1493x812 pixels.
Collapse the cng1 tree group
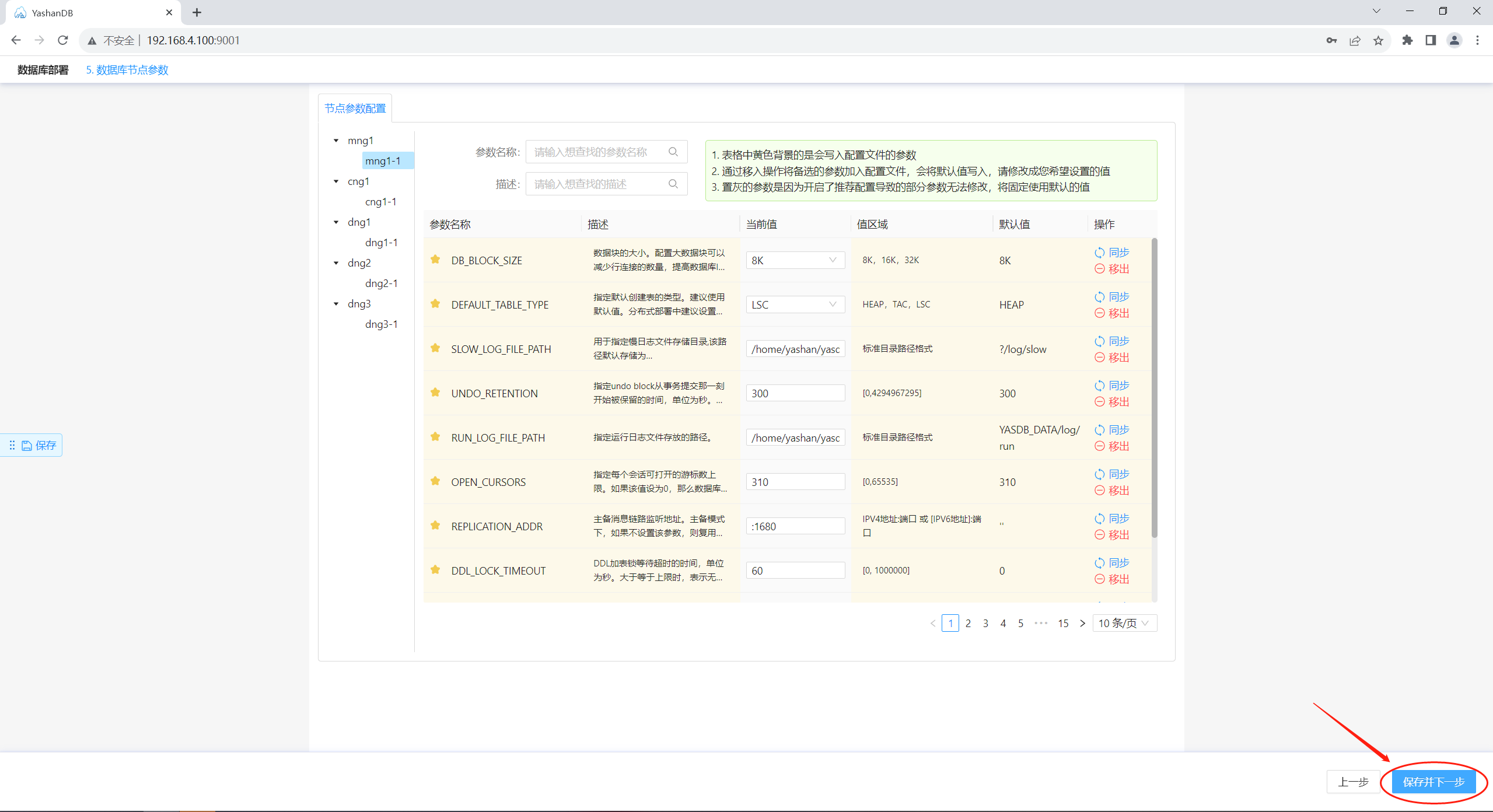(x=336, y=181)
